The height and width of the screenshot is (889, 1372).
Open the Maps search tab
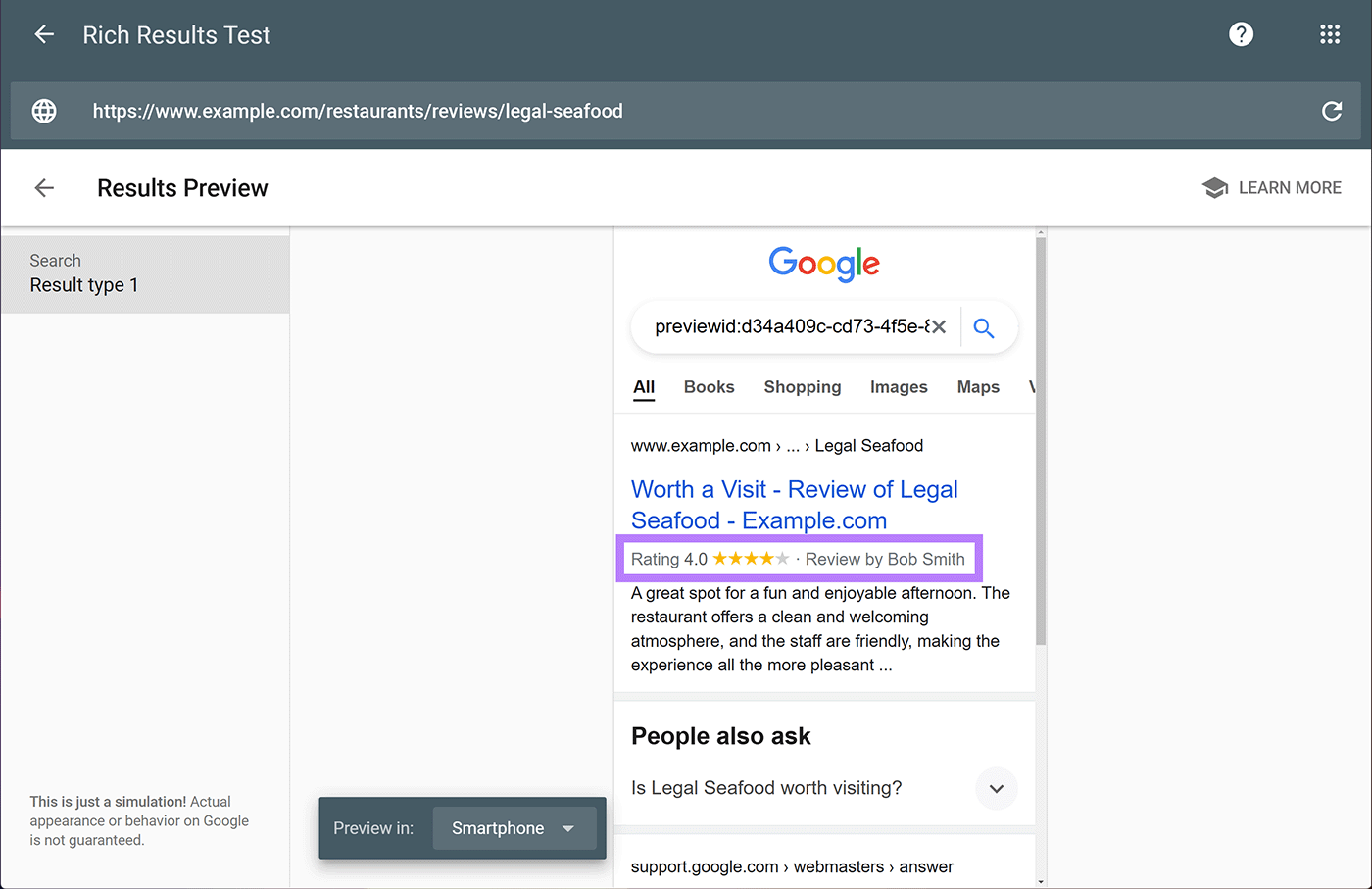977,387
